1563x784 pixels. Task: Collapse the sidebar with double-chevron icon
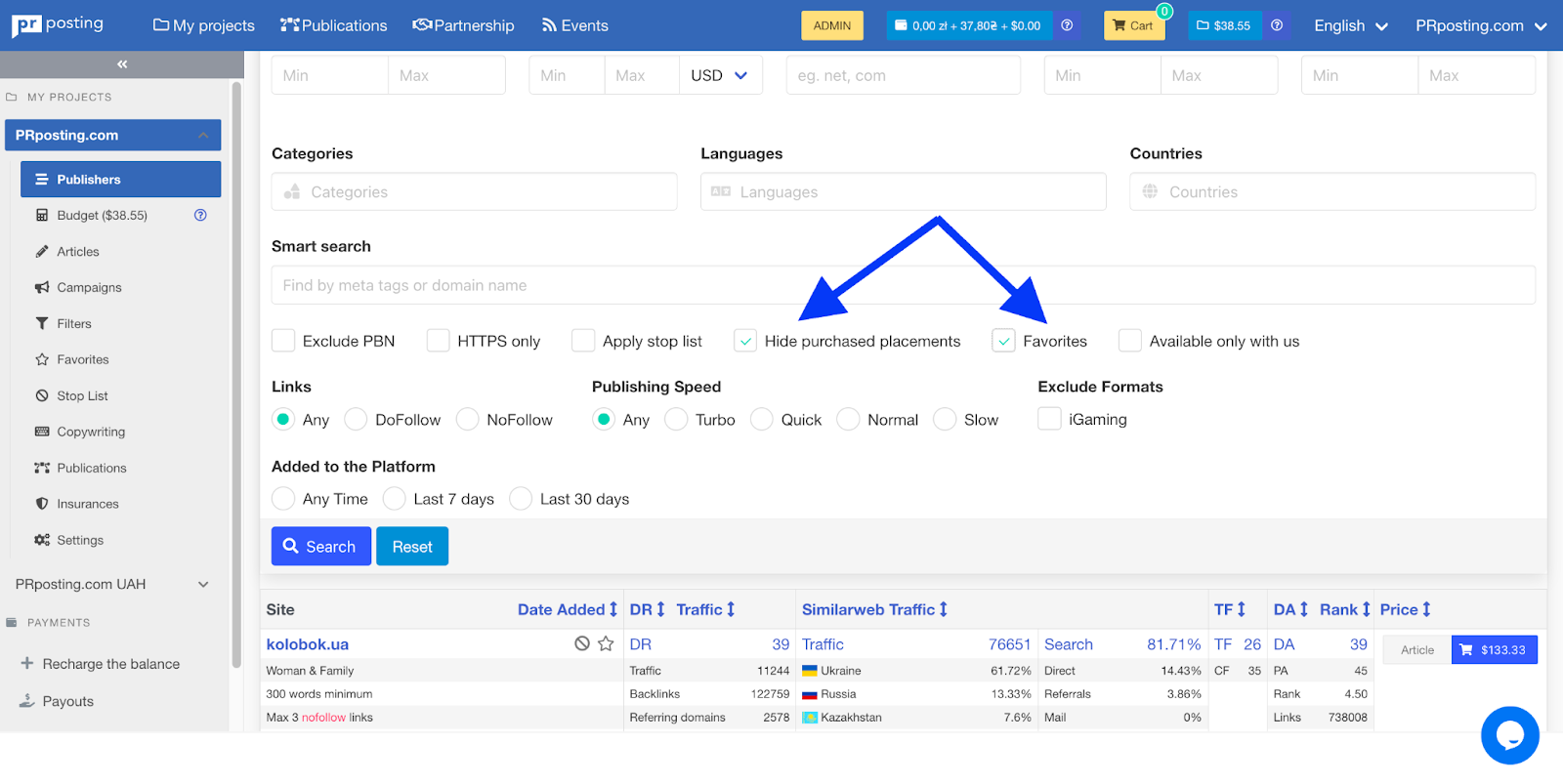point(122,64)
